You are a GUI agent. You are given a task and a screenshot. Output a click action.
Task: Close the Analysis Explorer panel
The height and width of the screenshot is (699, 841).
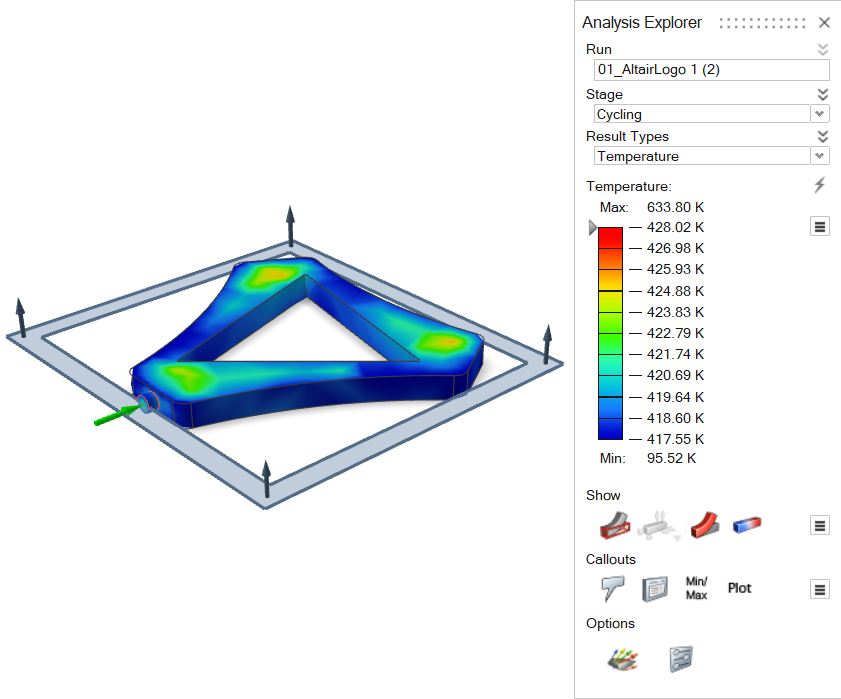point(824,23)
